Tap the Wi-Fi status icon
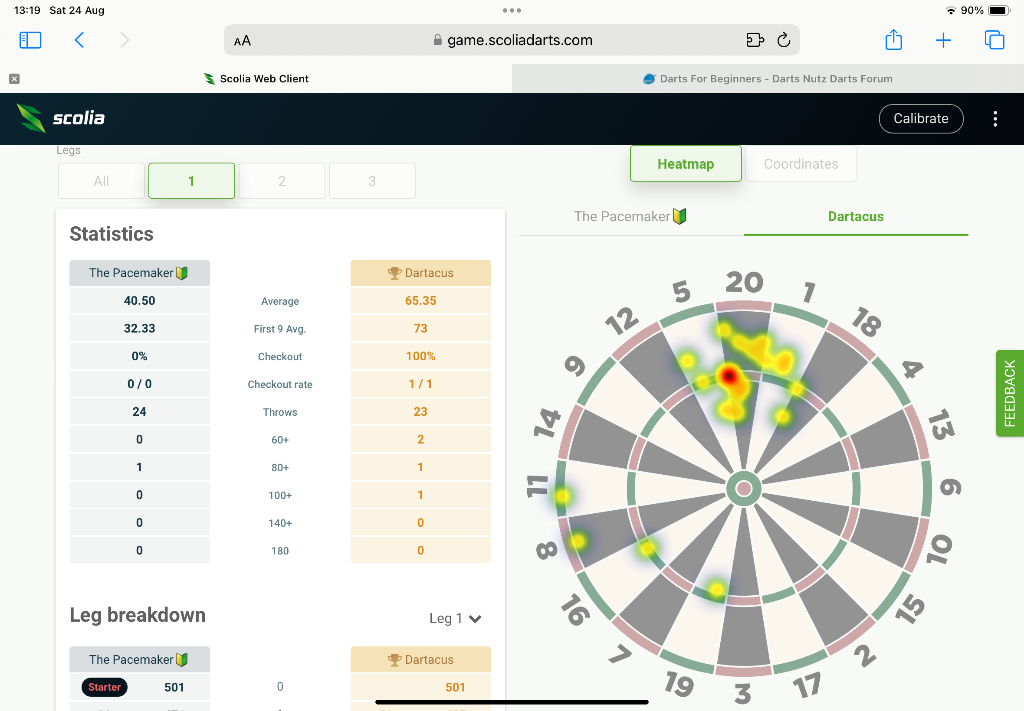1024x711 pixels. [950, 10]
